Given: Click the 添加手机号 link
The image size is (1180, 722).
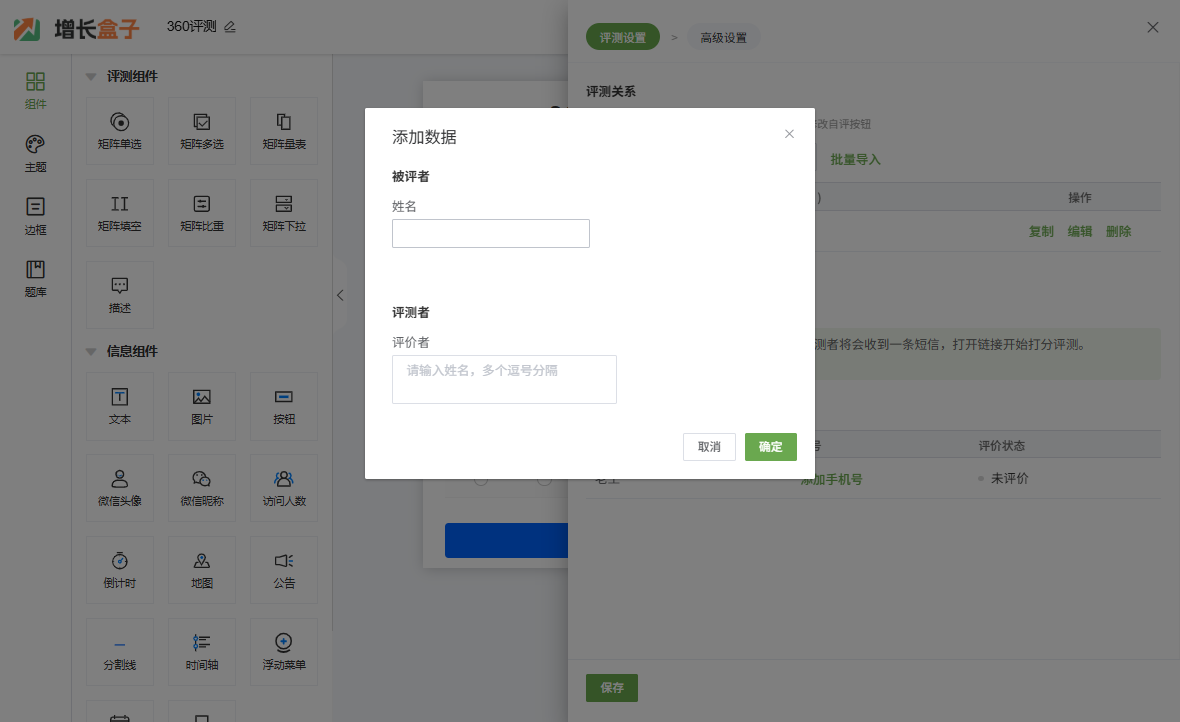Looking at the screenshot, I should point(832,479).
